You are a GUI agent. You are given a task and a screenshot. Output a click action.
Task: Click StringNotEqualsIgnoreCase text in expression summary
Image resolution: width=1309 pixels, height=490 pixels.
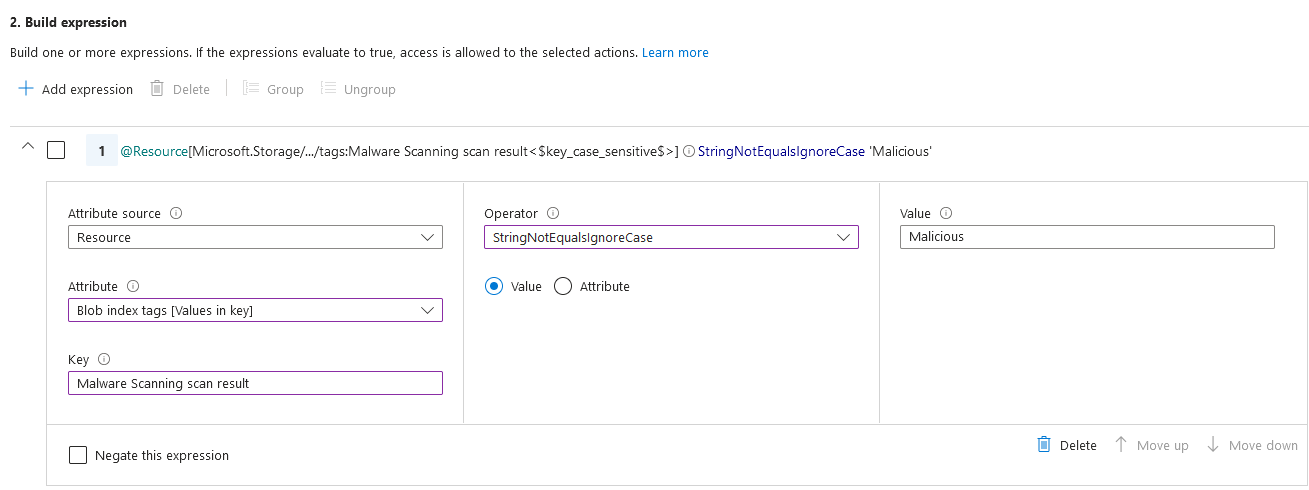tap(781, 151)
